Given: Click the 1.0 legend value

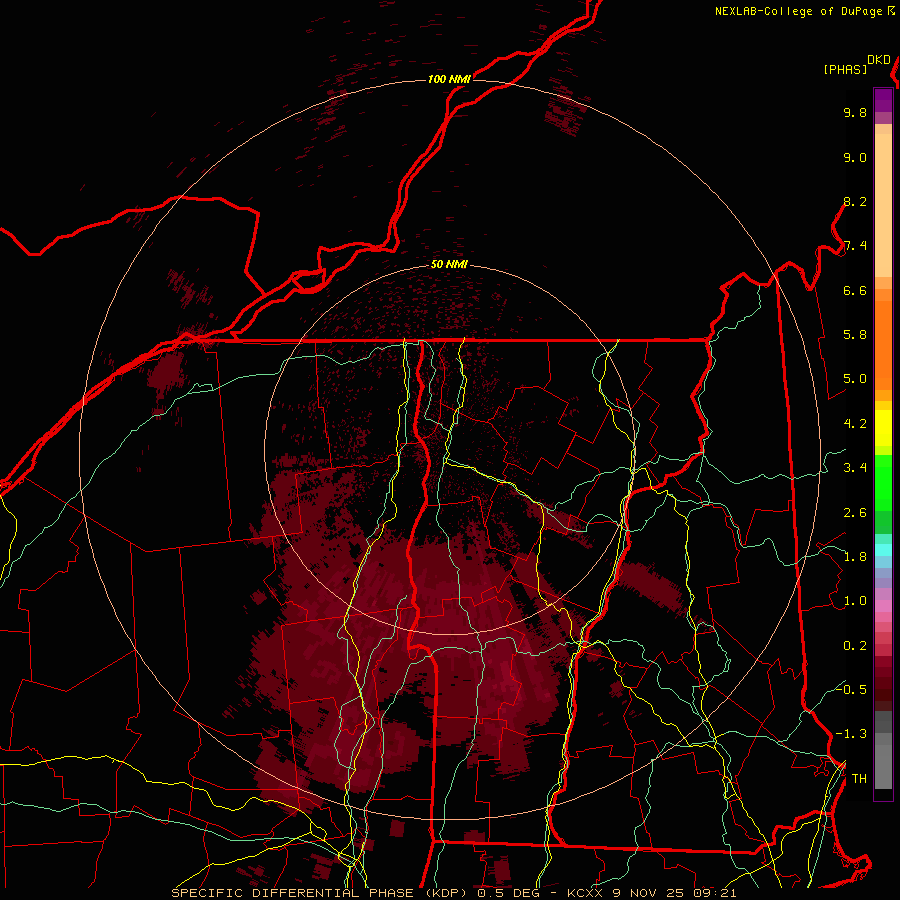Looking at the screenshot, I should coord(855,601).
